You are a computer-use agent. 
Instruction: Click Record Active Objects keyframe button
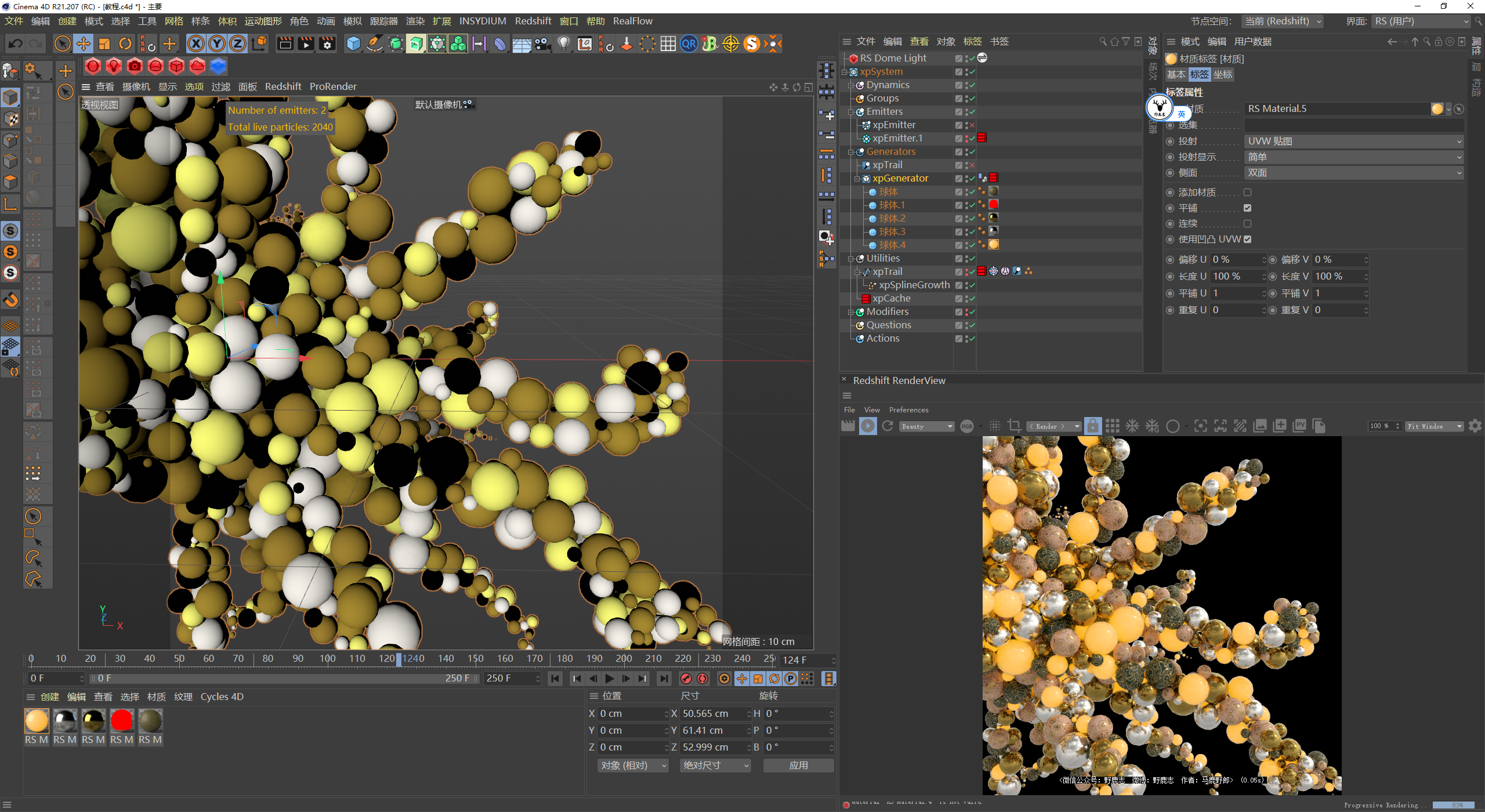(686, 678)
